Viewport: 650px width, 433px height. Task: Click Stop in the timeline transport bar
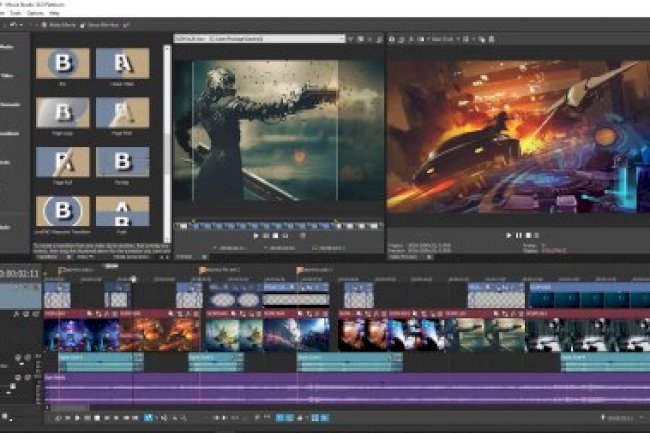pos(97,418)
